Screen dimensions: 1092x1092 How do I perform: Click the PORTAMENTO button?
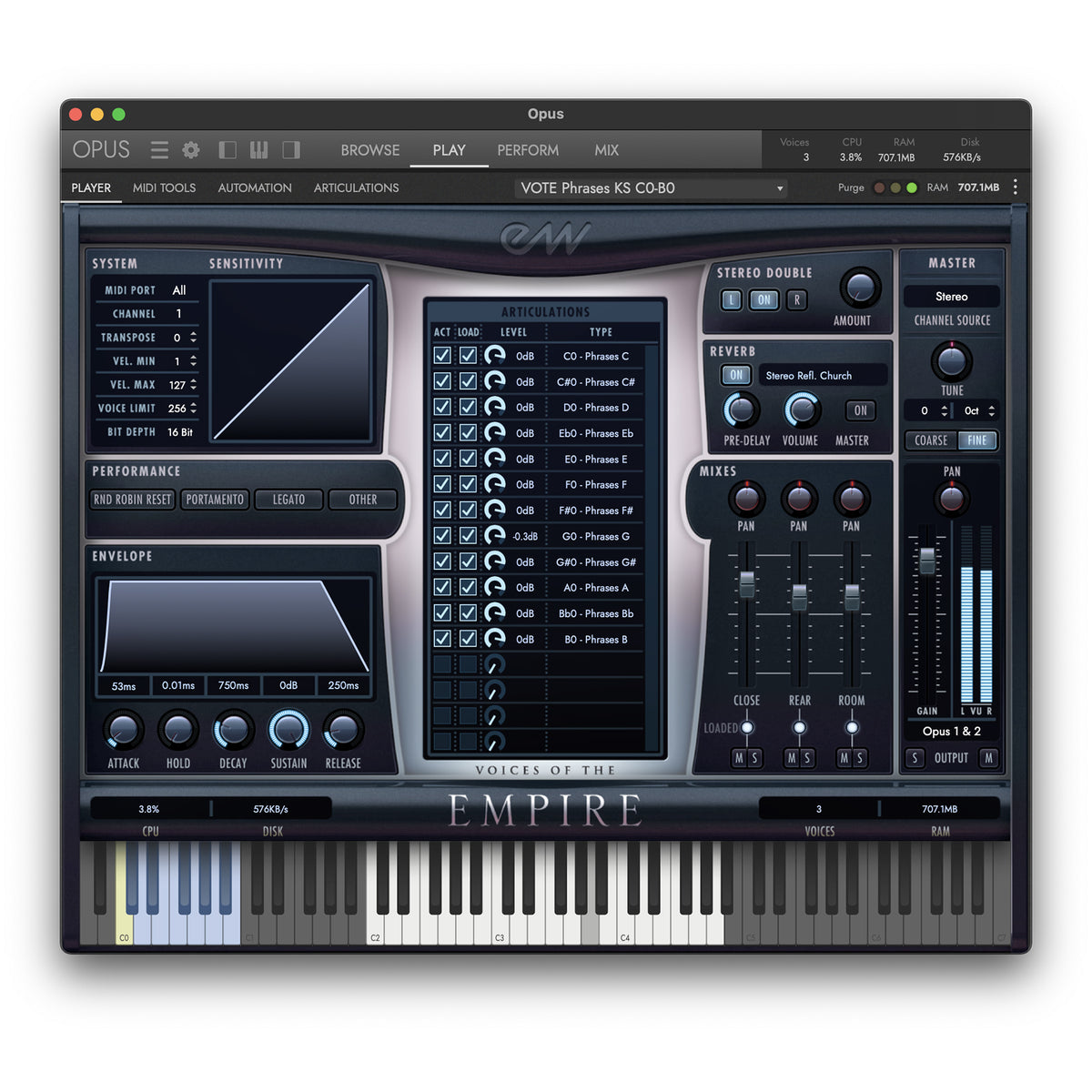pyautogui.click(x=215, y=500)
